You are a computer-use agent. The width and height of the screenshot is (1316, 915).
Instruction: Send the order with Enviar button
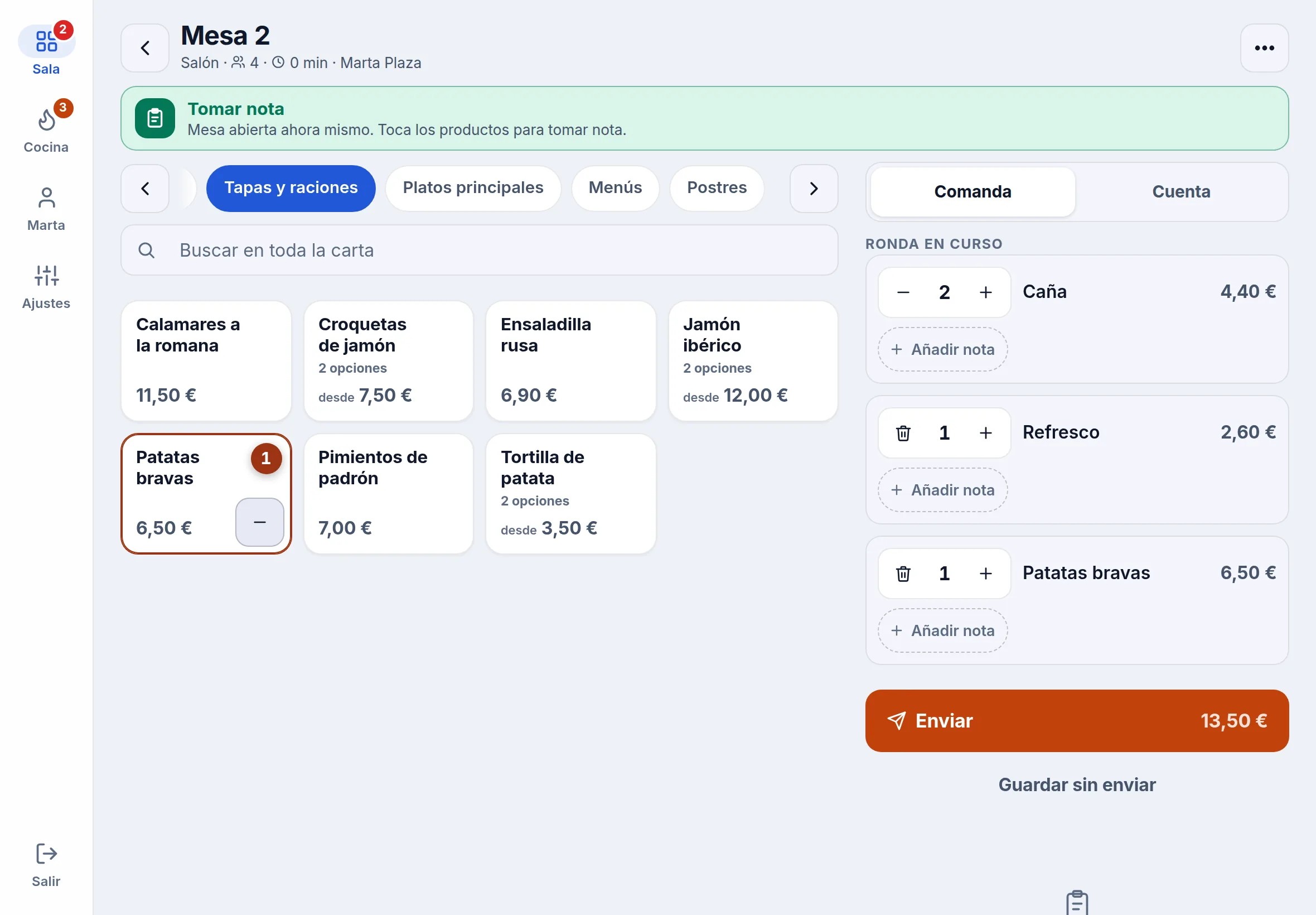point(1077,721)
